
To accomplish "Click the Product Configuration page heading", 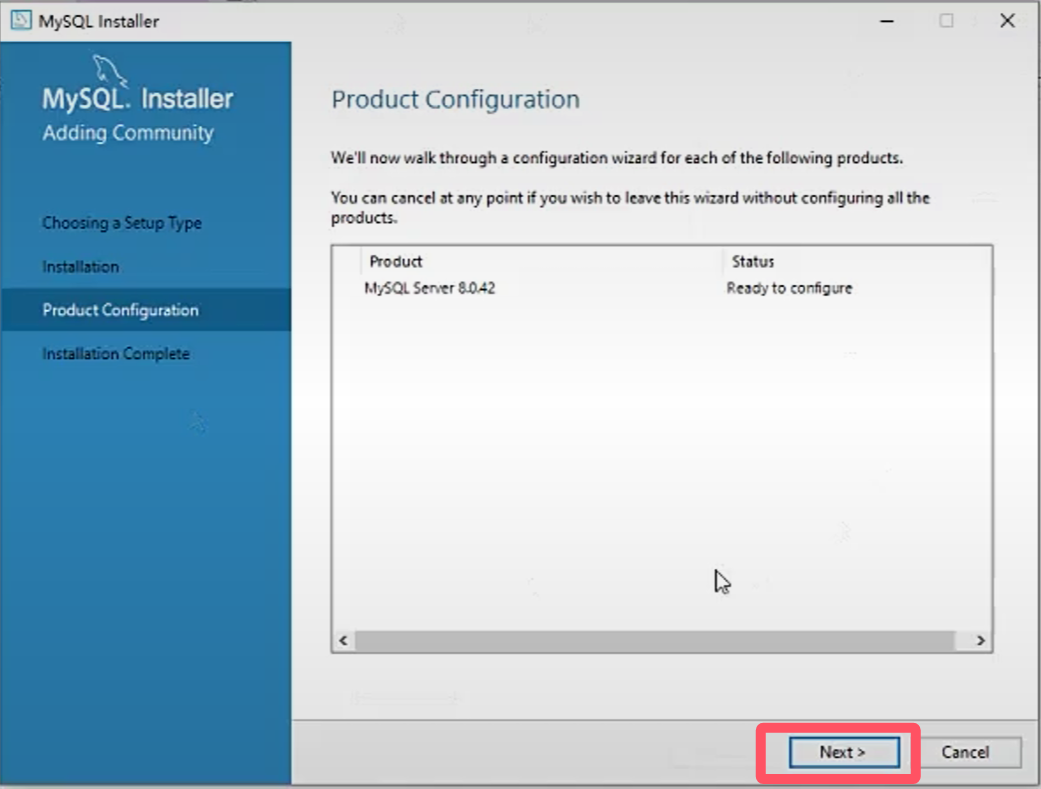I will pos(455,100).
